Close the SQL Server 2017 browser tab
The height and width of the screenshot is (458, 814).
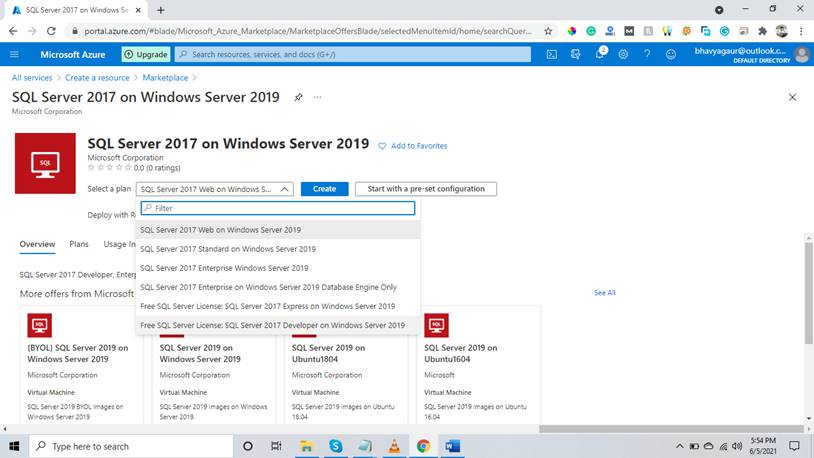coord(138,10)
